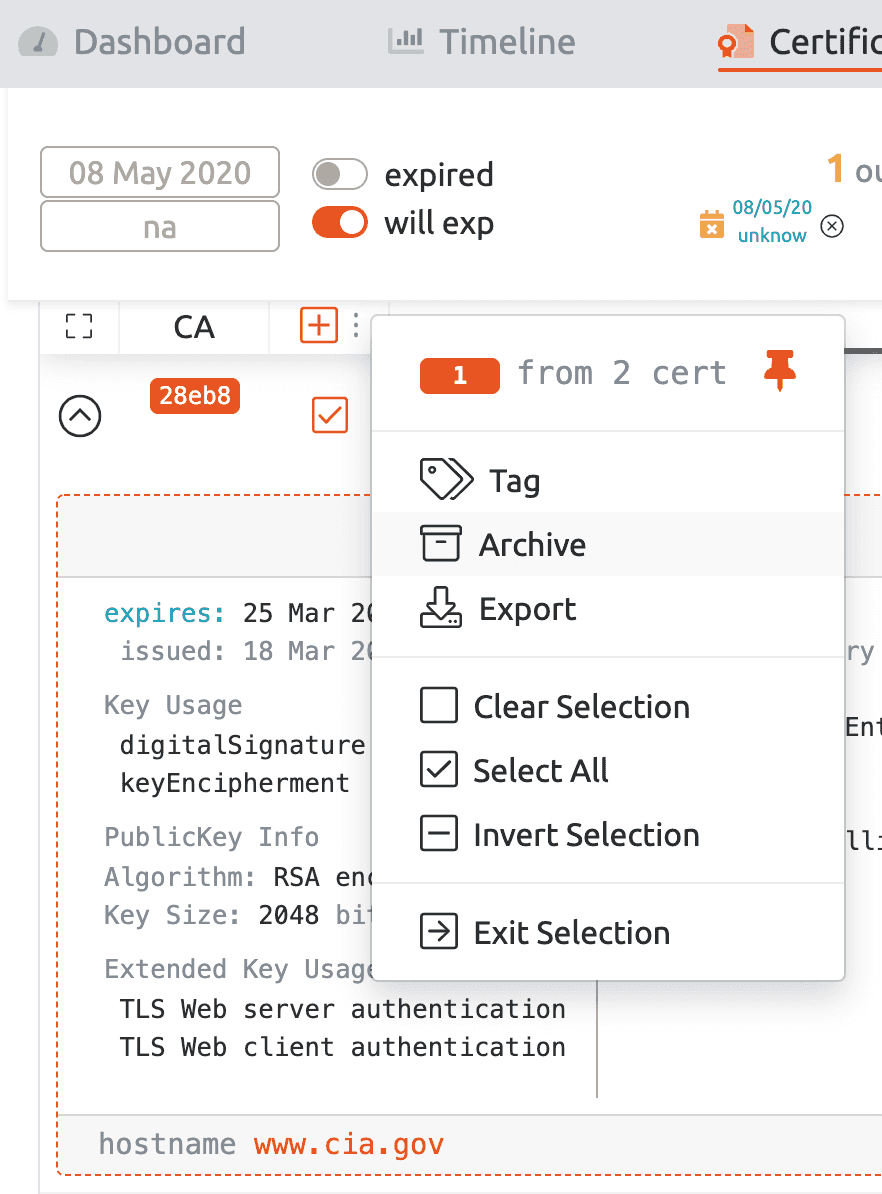The height and width of the screenshot is (1194, 882).
Task: Click the orange plus selection icon
Action: point(319,325)
